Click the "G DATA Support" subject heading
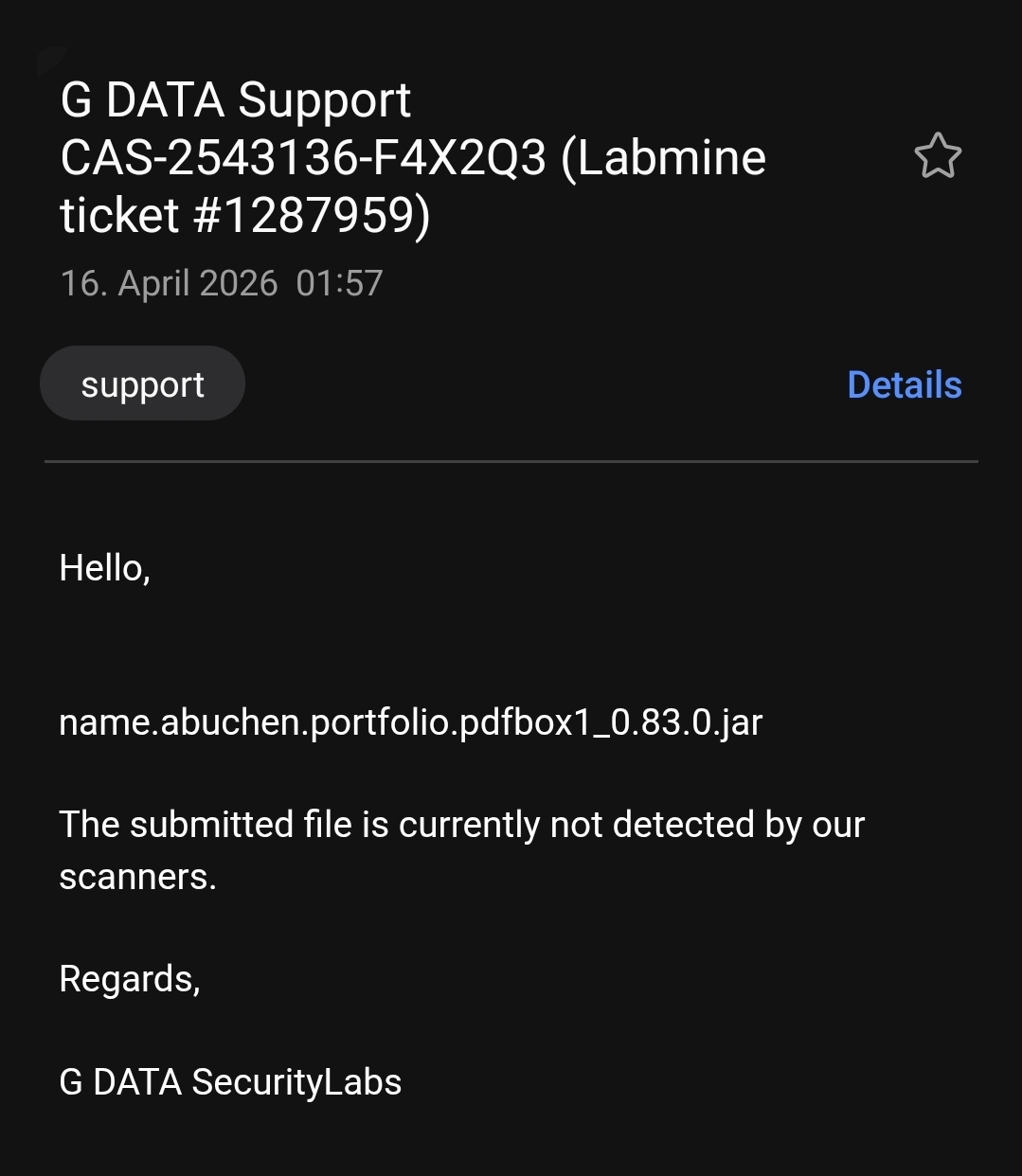The width and height of the screenshot is (1022, 1176). [x=235, y=100]
